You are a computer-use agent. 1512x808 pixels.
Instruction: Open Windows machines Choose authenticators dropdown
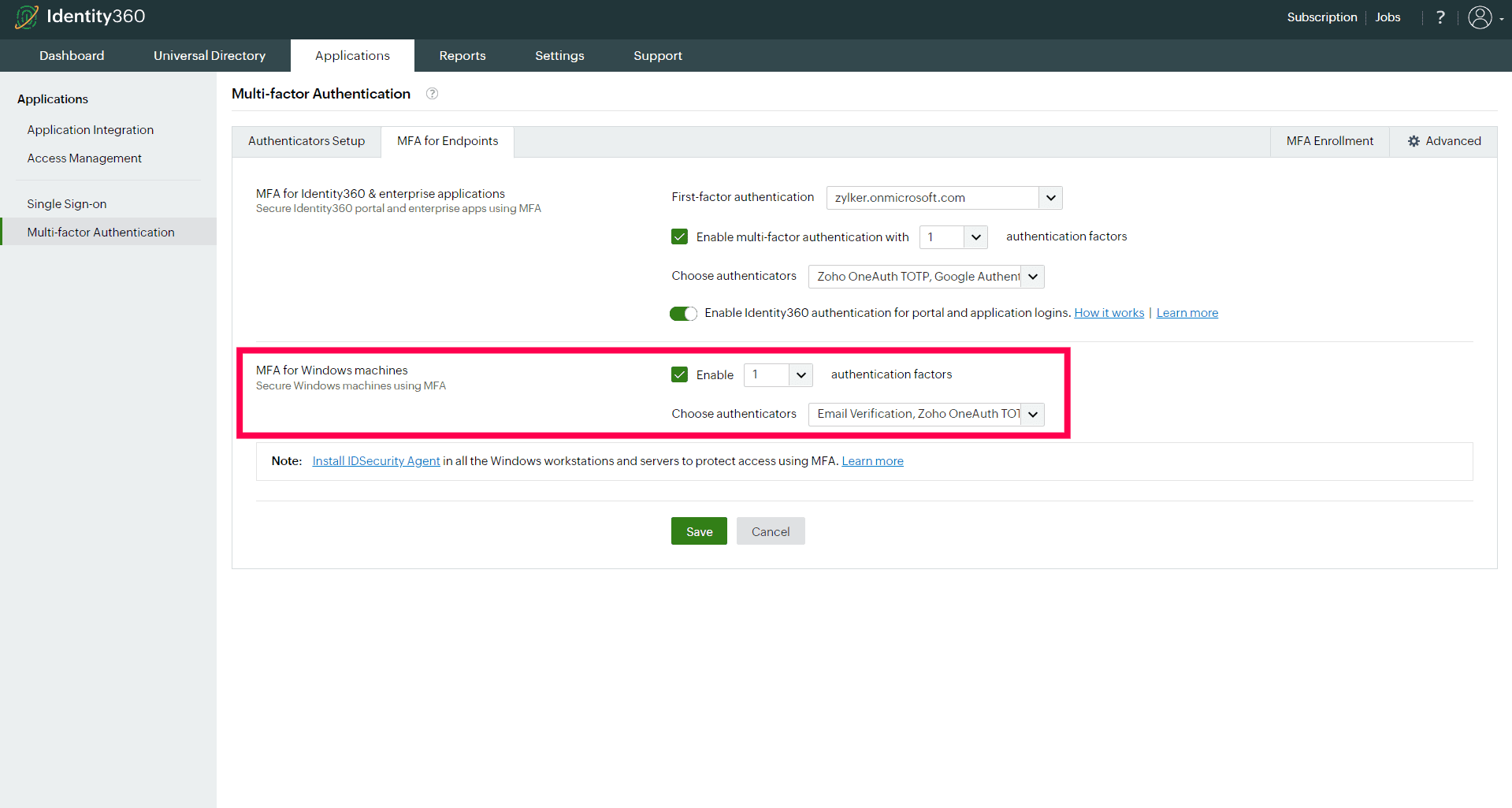pos(926,415)
